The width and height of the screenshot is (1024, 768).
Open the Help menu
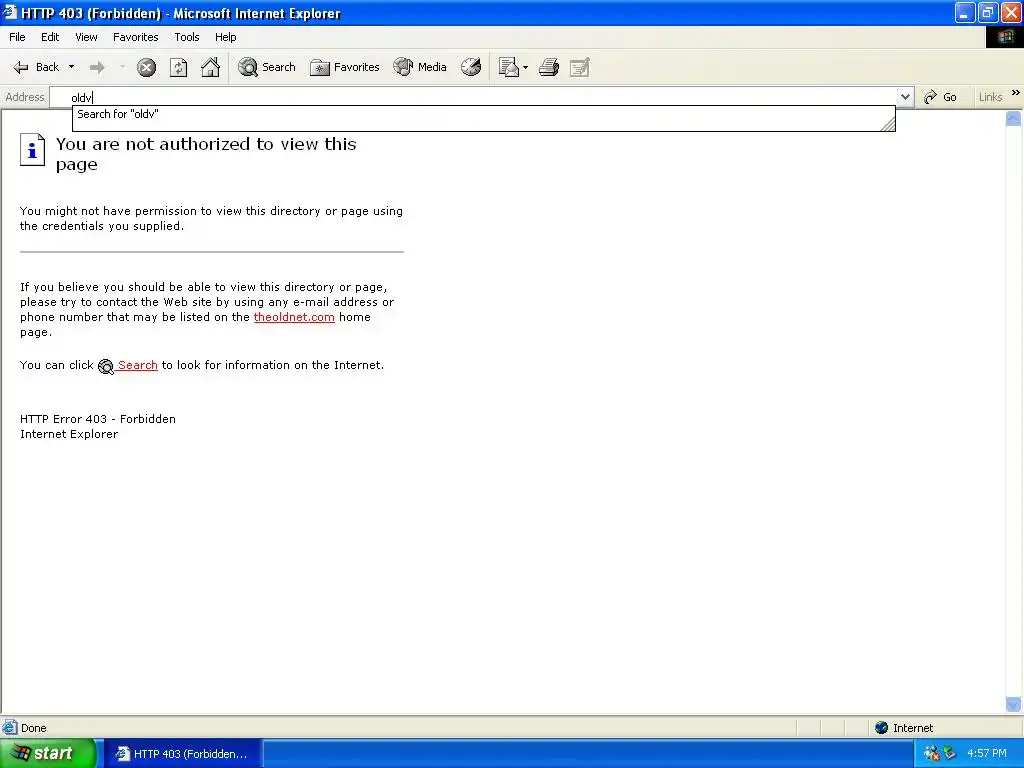click(225, 37)
